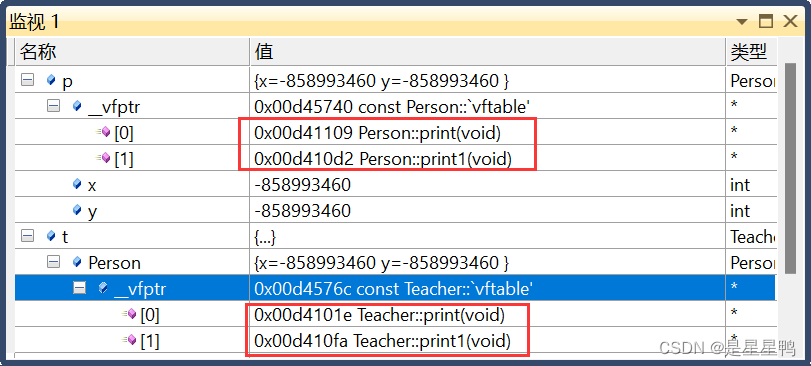Click the vertical scrollbar thumb
Screen dimensions: 811x366
tap(790, 168)
